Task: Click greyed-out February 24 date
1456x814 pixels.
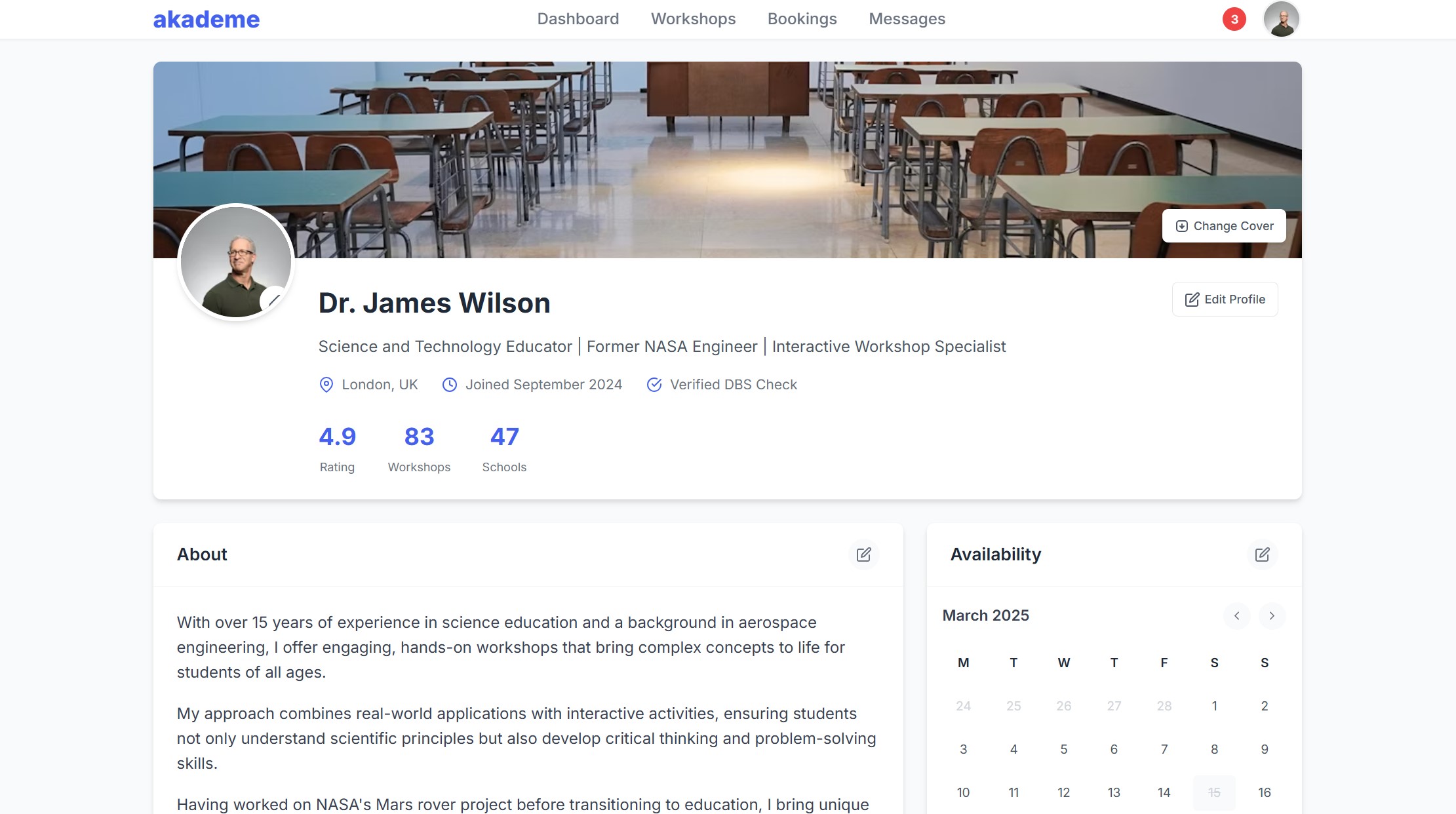Action: pos(963,706)
